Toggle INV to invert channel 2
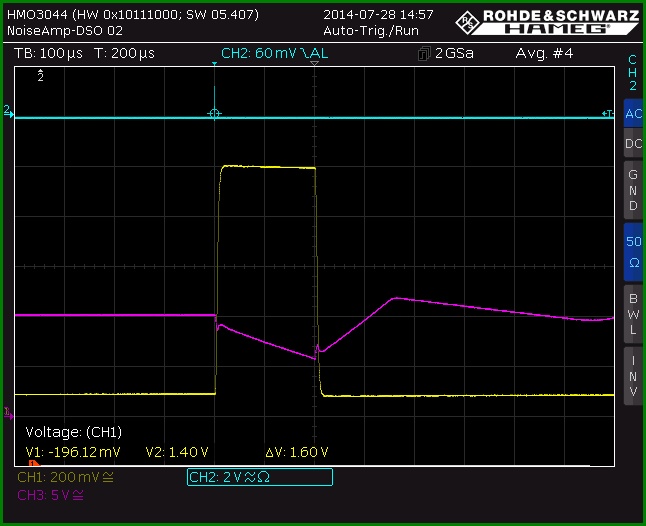Screen dimensions: 646x526 (x=633, y=376)
